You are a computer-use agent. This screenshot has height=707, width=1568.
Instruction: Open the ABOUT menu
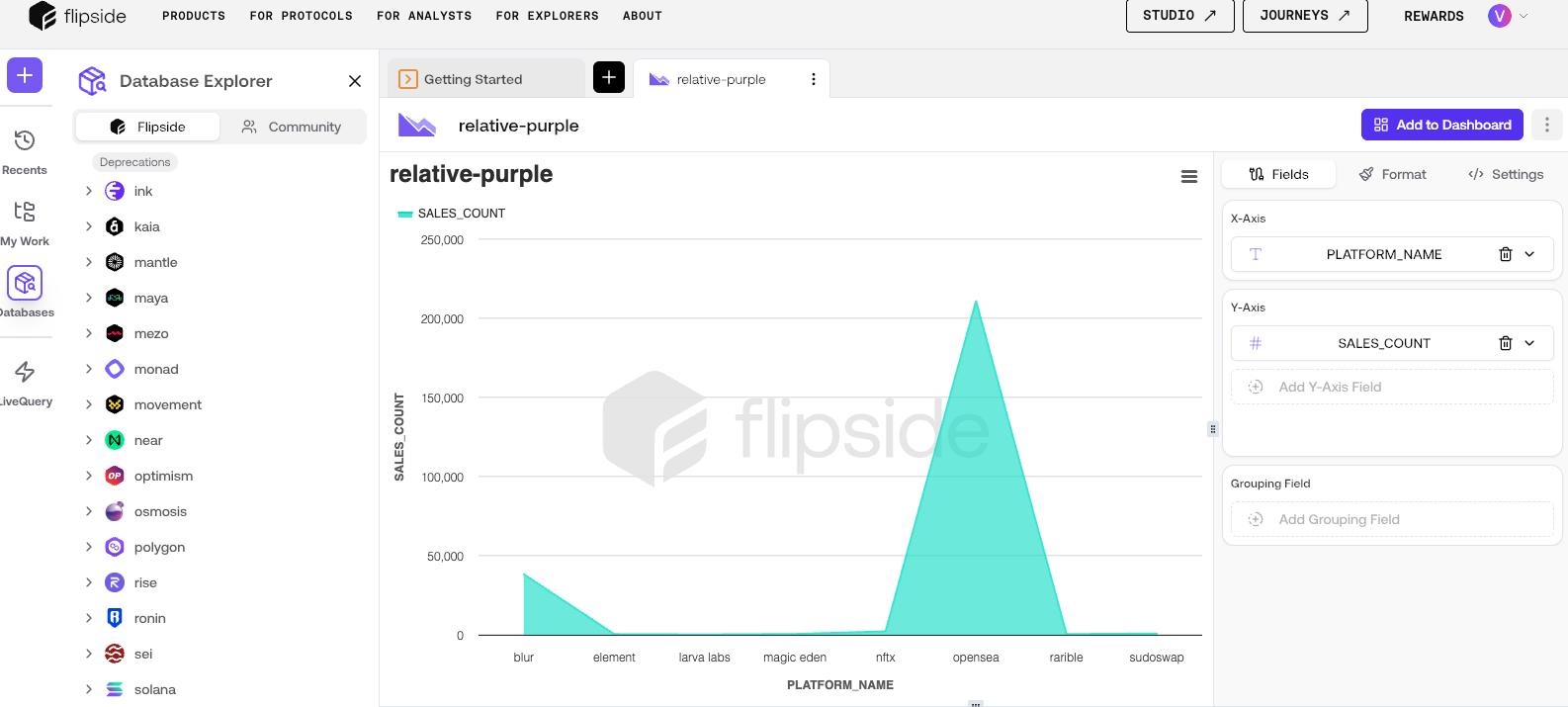click(x=643, y=16)
